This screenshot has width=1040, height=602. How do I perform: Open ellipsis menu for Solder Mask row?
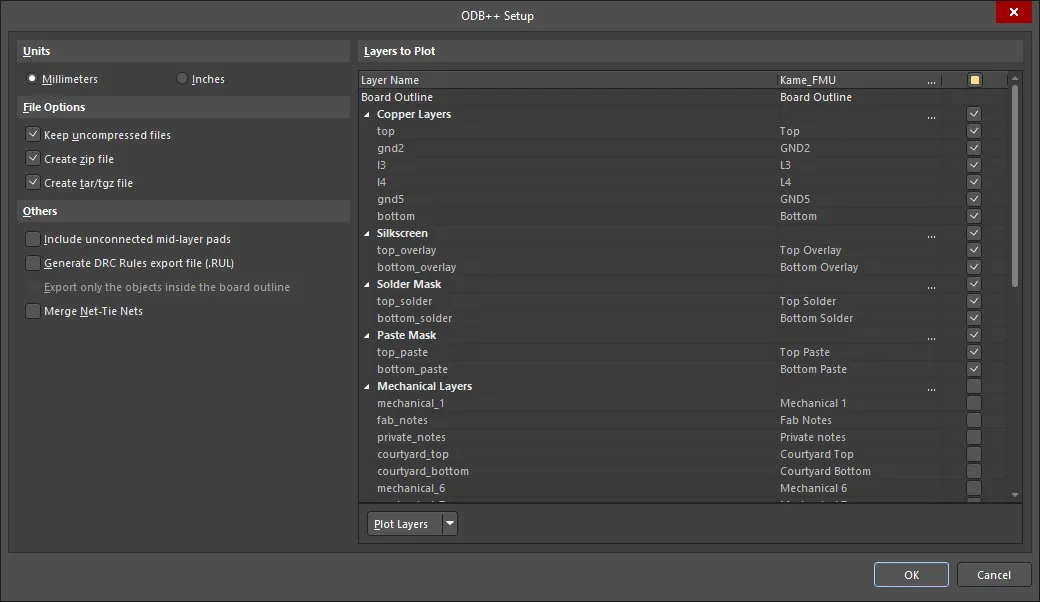click(931, 286)
